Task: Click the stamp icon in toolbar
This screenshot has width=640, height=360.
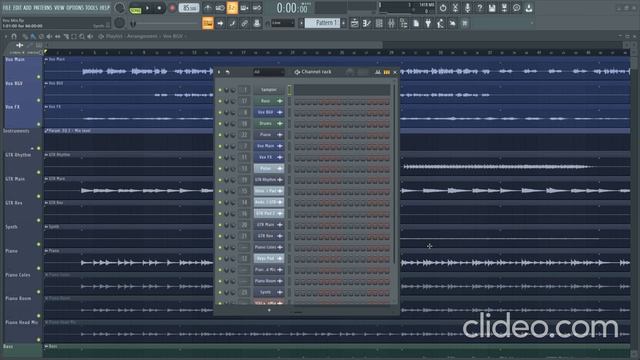Action: pyautogui.click(x=257, y=24)
